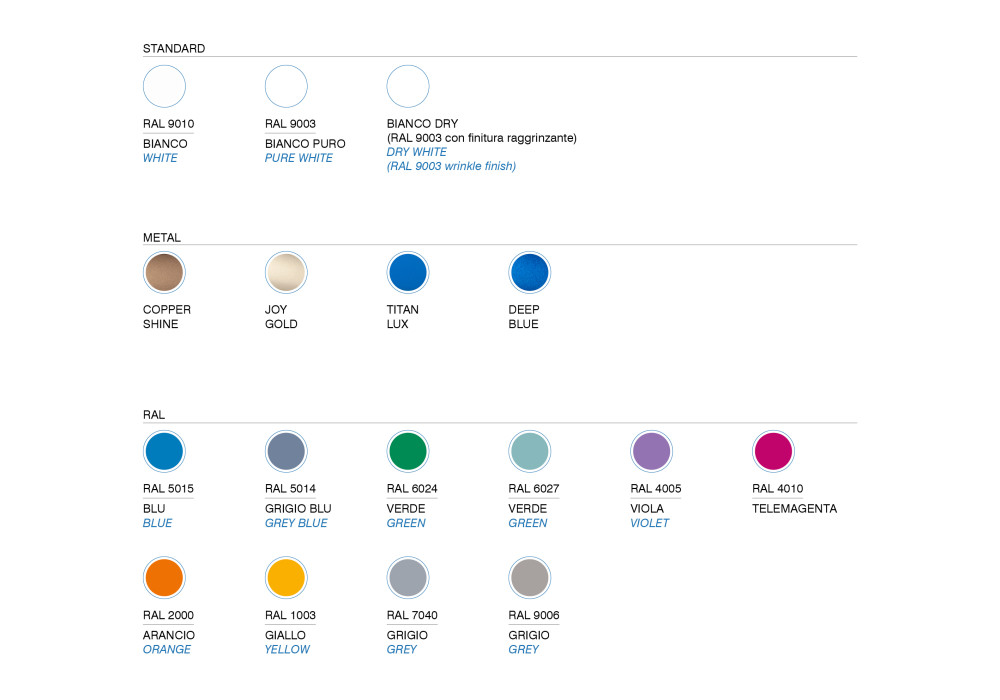Pick the RAL 6024 Verde green swatch

(408, 451)
